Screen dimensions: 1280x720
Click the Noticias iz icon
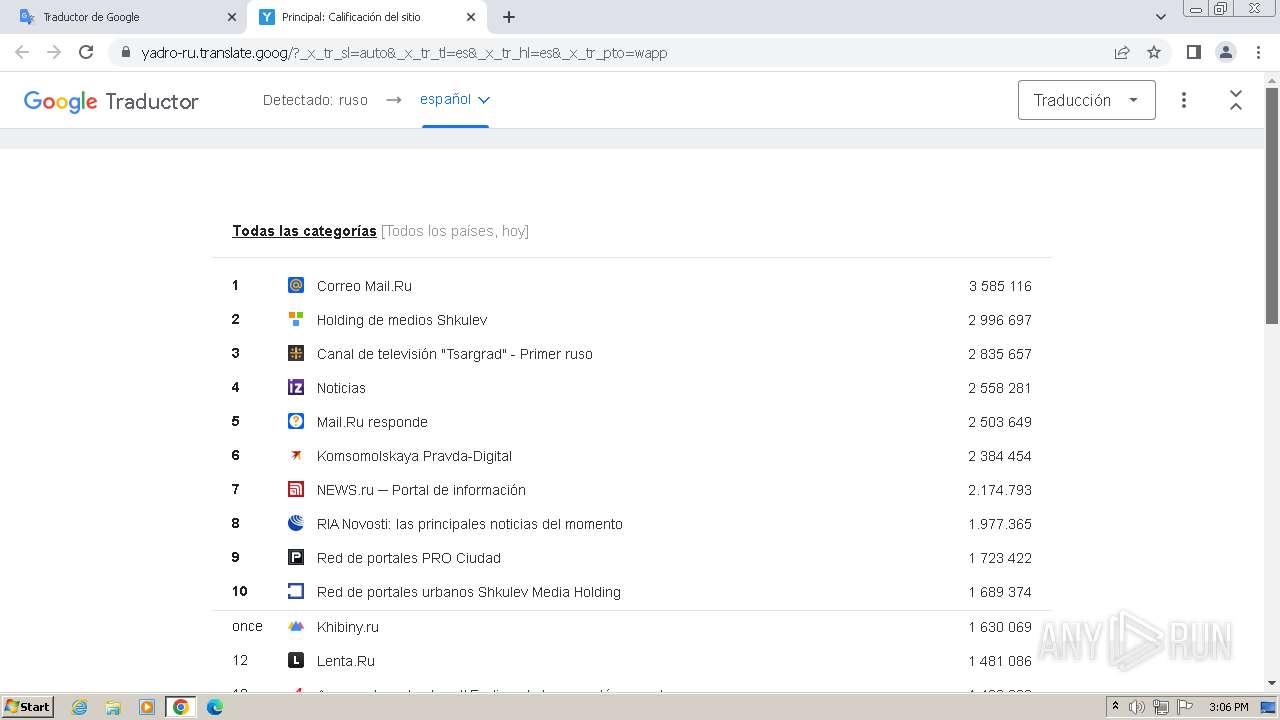point(296,387)
